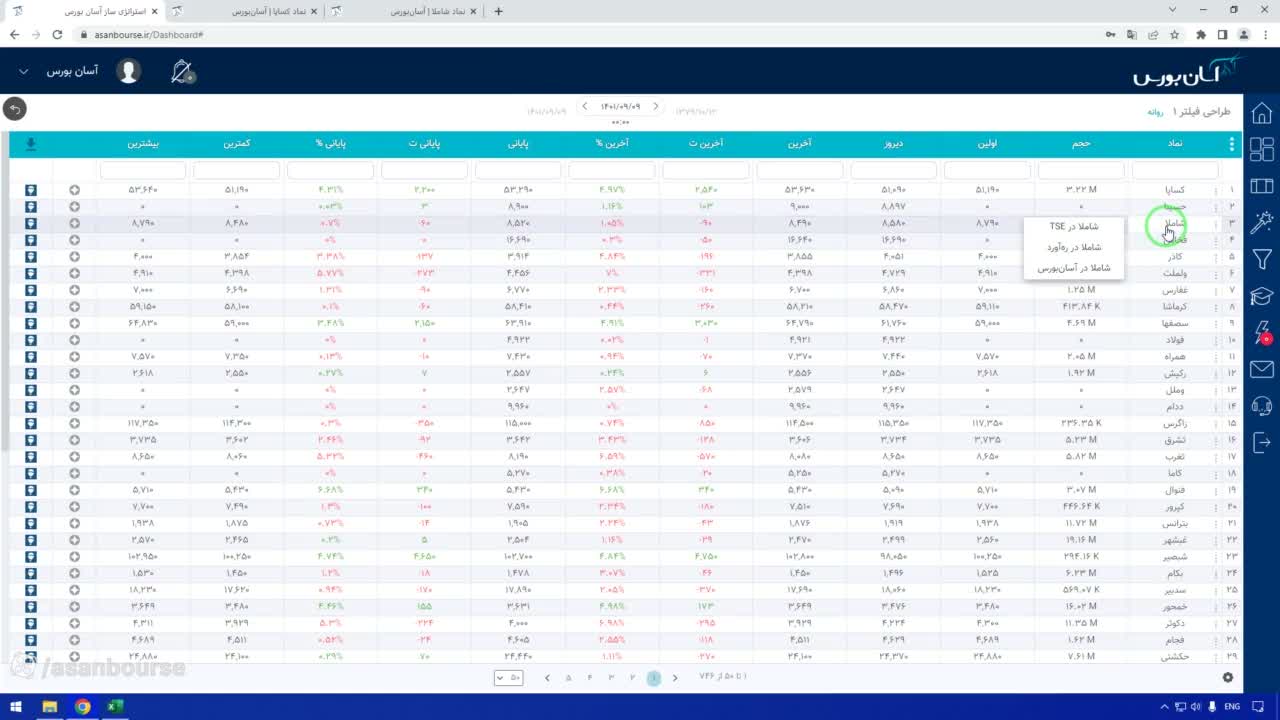This screenshot has width=1280, height=720.
Task: Select the magic wand tool in sidebar
Action: 1262,222
